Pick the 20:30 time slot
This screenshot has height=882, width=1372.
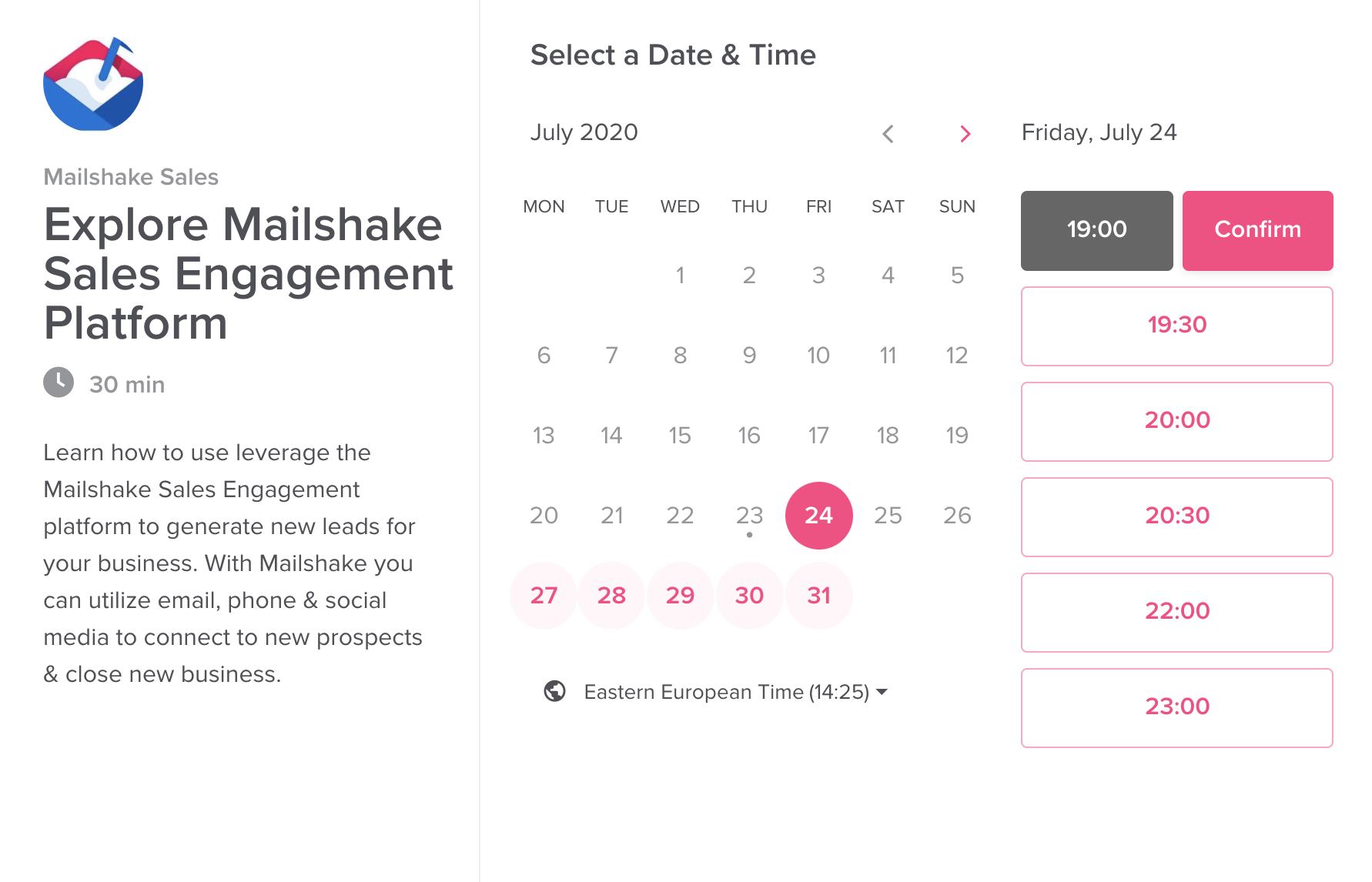[1176, 516]
